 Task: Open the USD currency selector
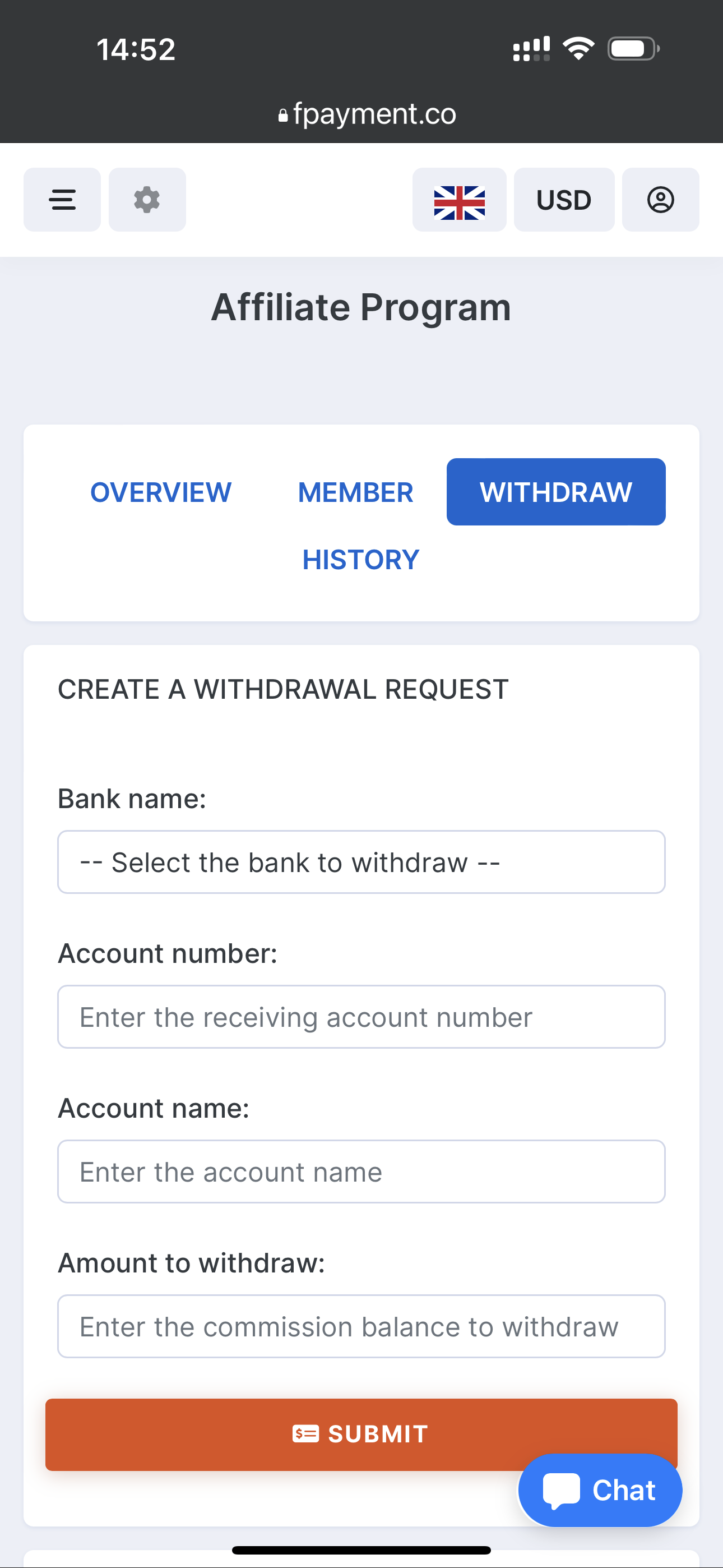point(564,200)
